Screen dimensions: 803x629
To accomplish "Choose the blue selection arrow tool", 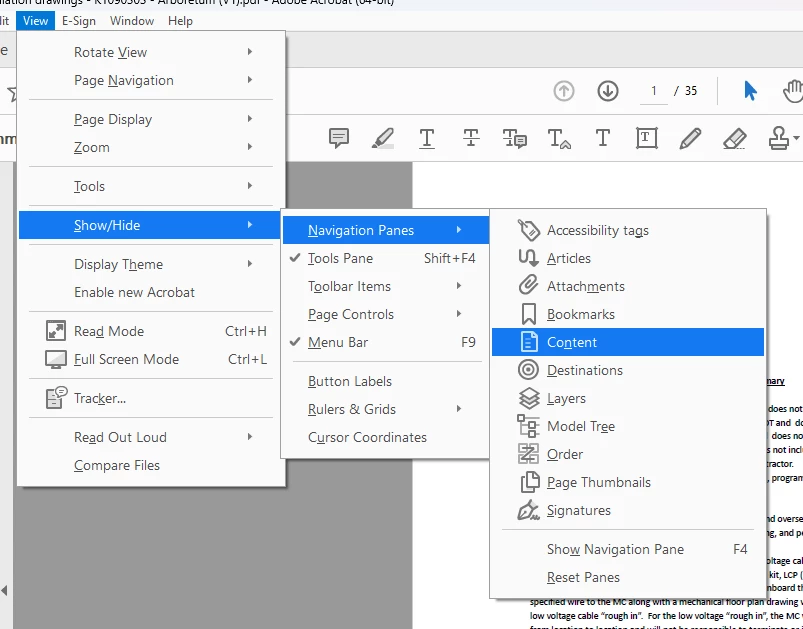I will tap(750, 91).
